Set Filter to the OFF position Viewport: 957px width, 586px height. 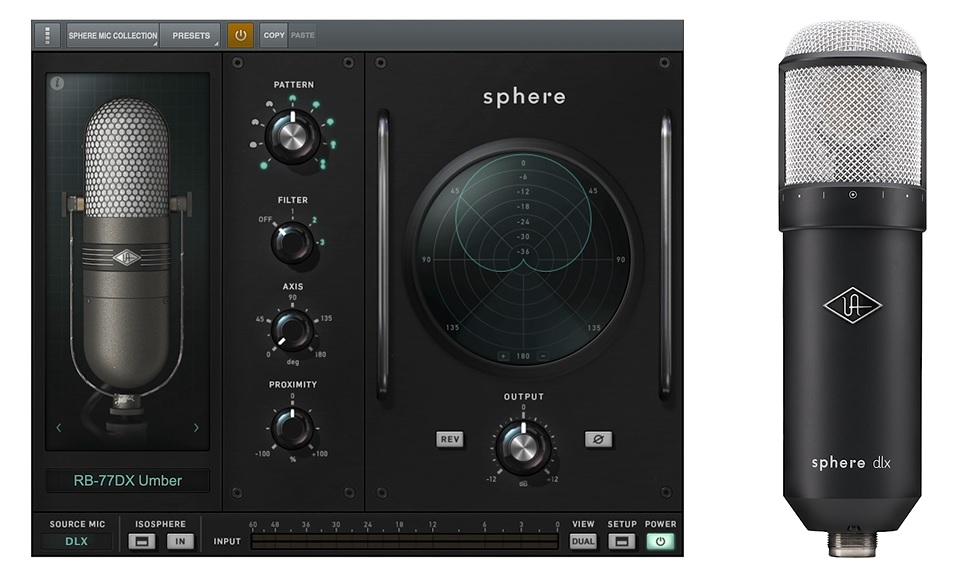[265, 220]
